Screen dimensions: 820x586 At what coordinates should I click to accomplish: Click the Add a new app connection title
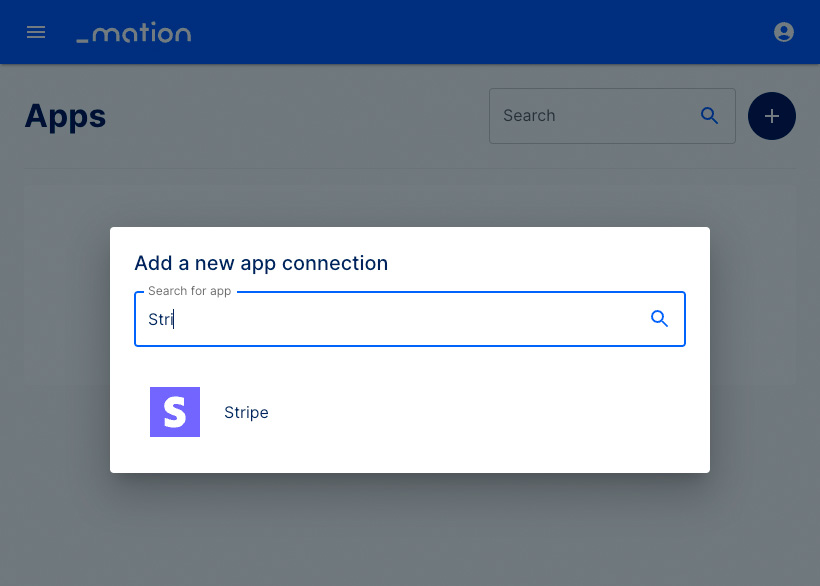tap(261, 263)
